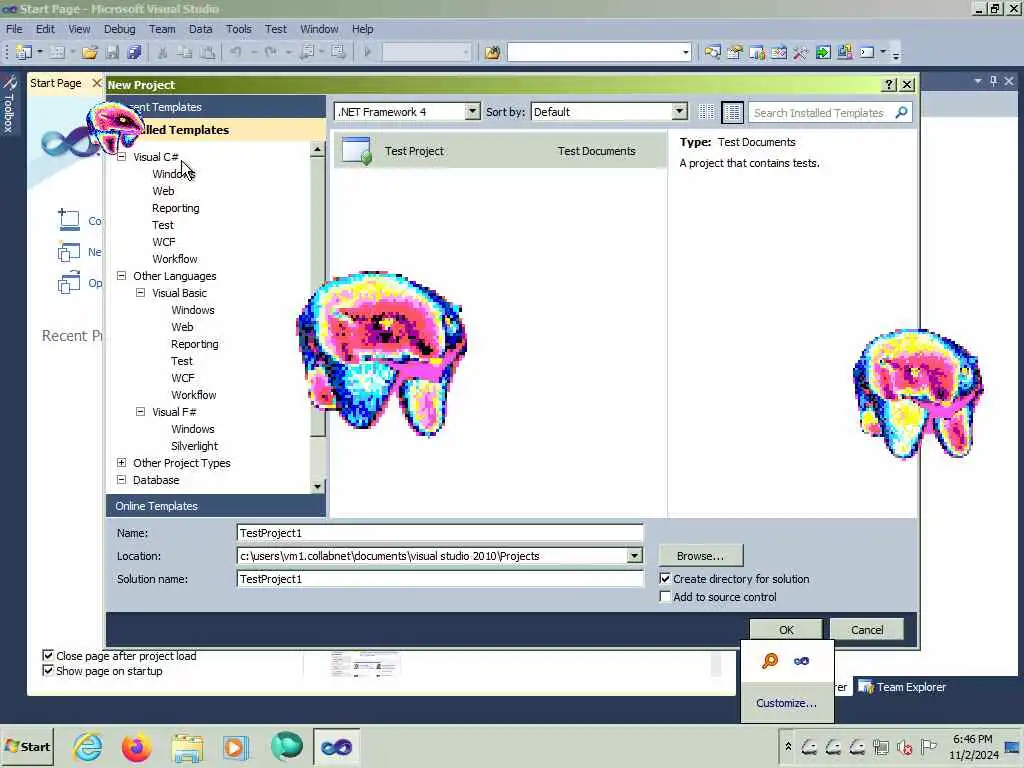Click the Redo toolbar icon
The width and height of the screenshot is (1024, 768).
[x=270, y=52]
